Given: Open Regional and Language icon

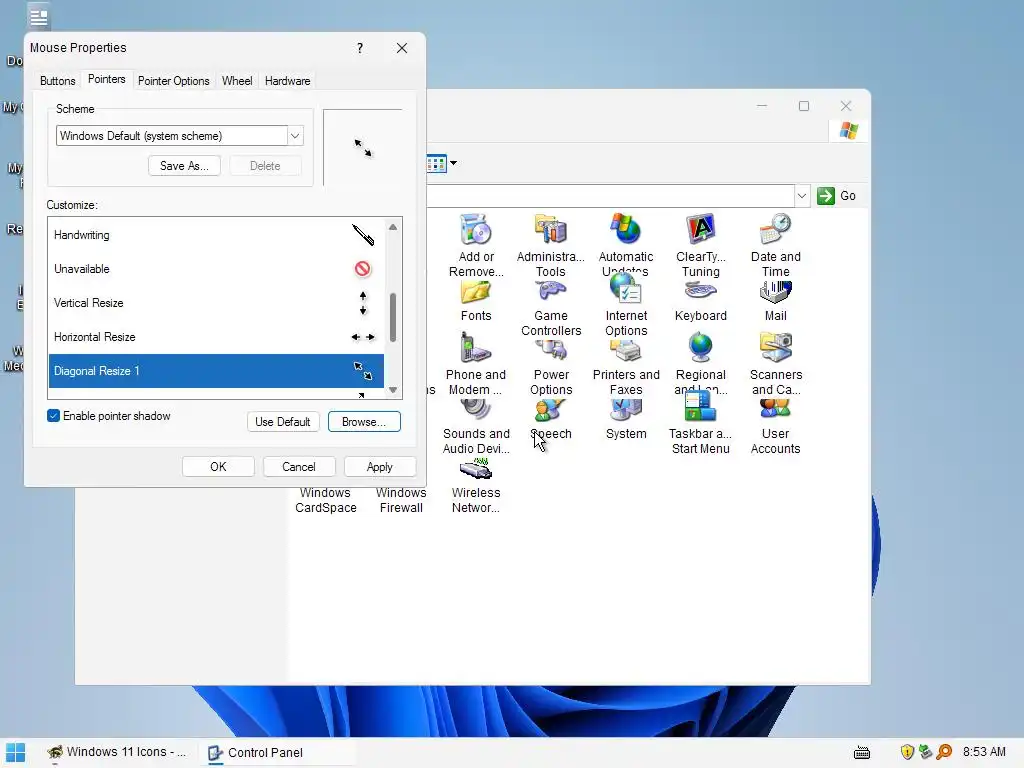Looking at the screenshot, I should coord(701,347).
